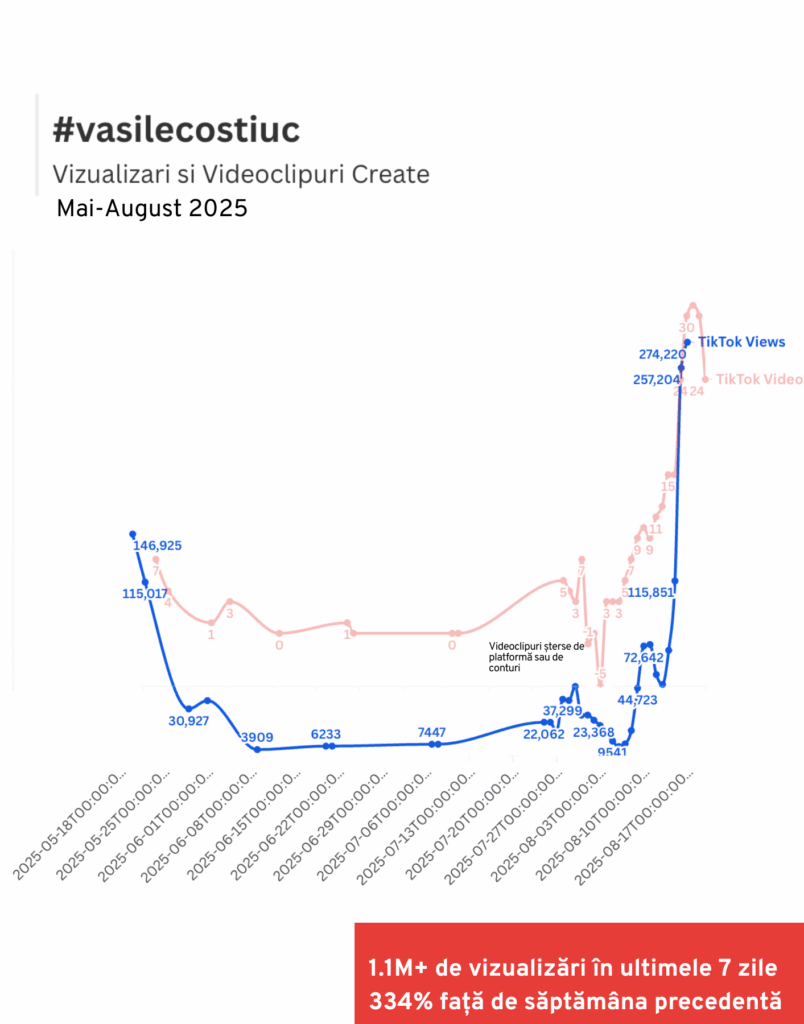Select the subtitle Vizualizari si Videoclipuri Create
804x1024 pixels.
pyautogui.click(x=241, y=175)
